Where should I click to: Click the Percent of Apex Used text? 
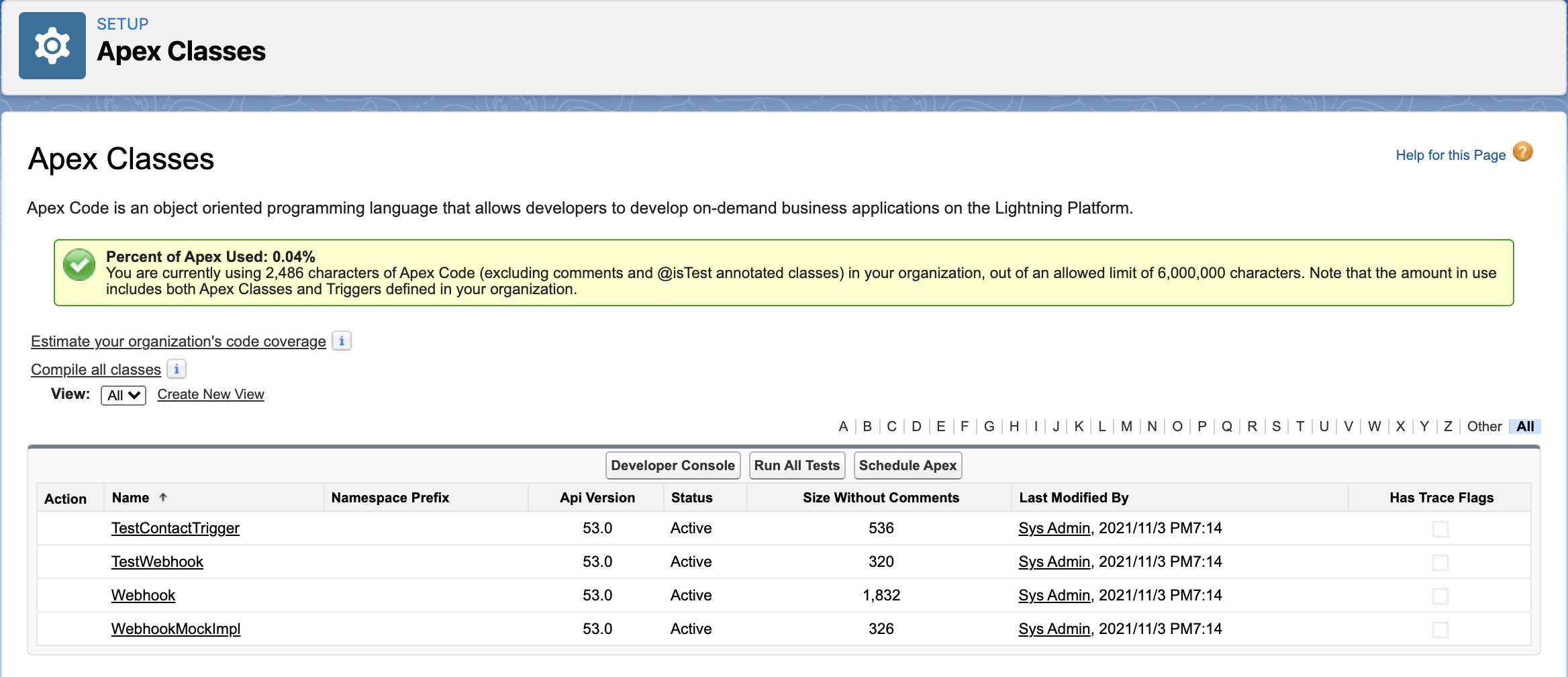[211, 257]
